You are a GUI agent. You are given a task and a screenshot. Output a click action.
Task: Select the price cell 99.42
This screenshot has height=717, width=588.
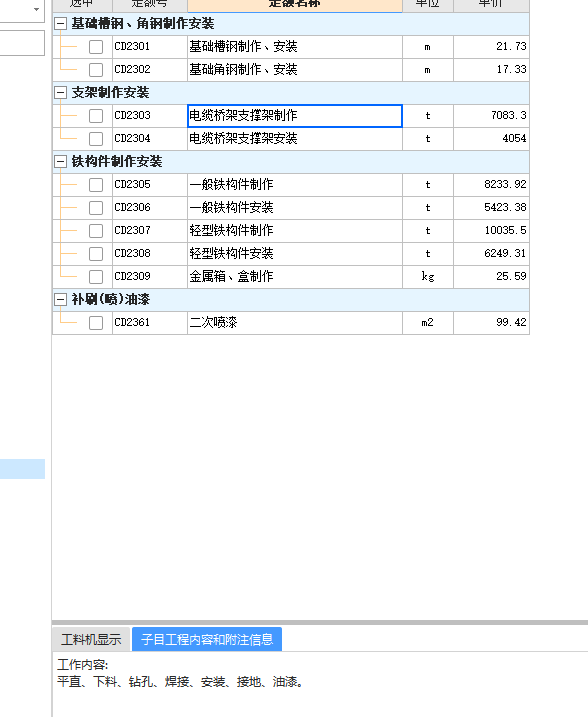click(x=492, y=322)
